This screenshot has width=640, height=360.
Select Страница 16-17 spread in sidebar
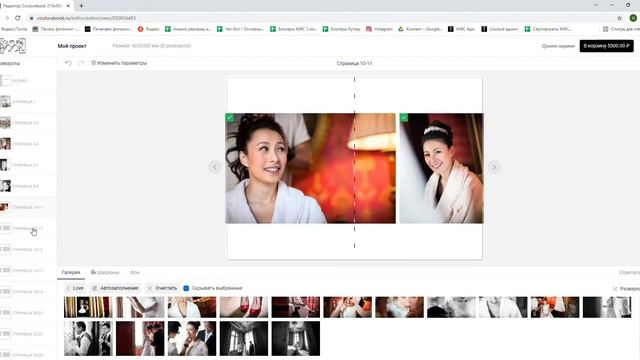click(x=27, y=271)
